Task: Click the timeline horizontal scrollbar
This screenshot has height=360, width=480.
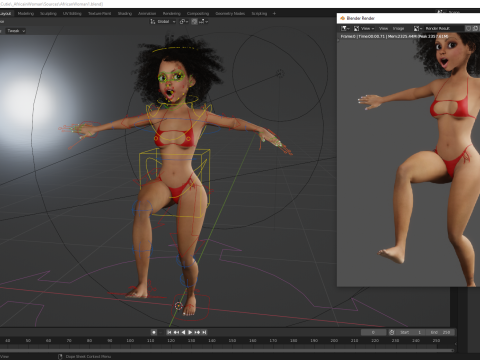Action: click(227, 350)
